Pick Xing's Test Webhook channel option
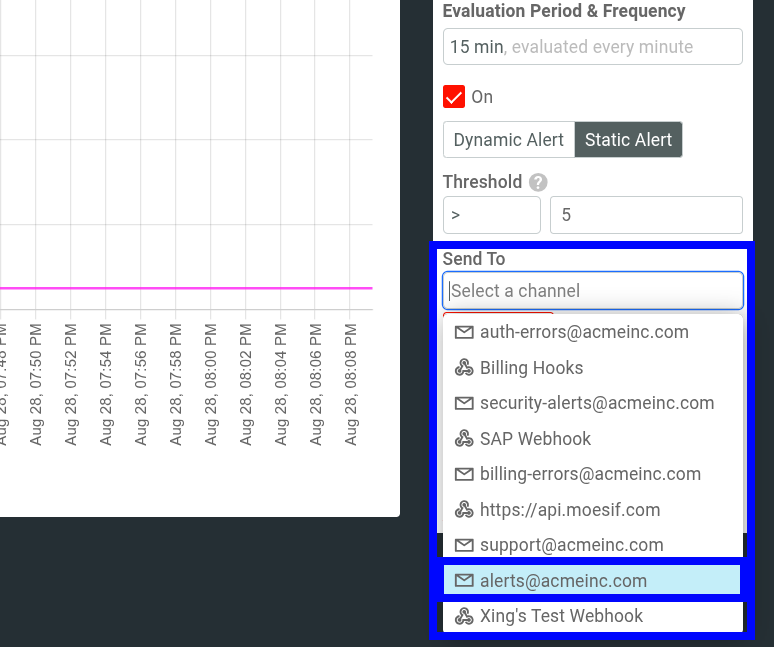Viewport: 774px width, 647px height. [x=561, y=616]
